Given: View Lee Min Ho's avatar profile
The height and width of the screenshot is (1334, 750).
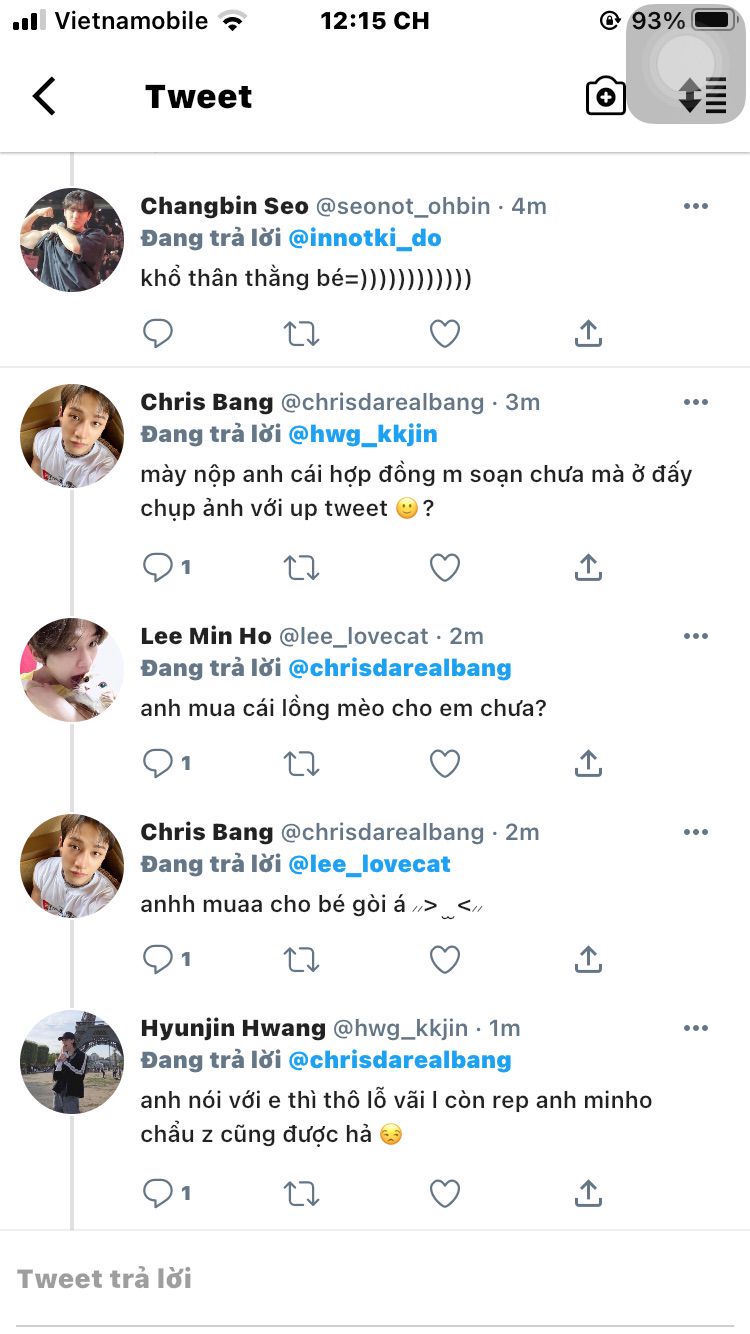Looking at the screenshot, I should coord(72,669).
